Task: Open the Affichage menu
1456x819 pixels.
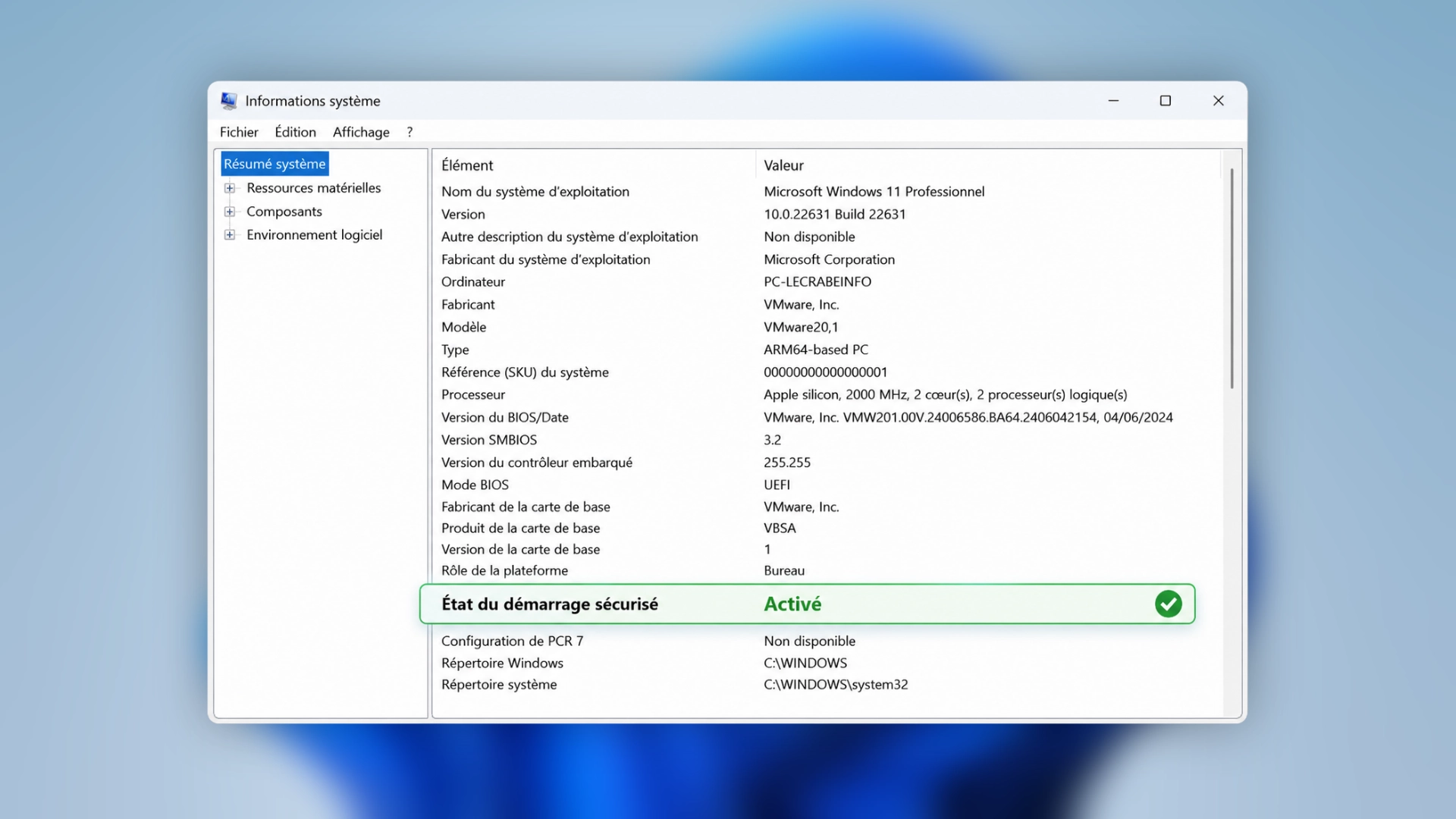Action: tap(361, 132)
